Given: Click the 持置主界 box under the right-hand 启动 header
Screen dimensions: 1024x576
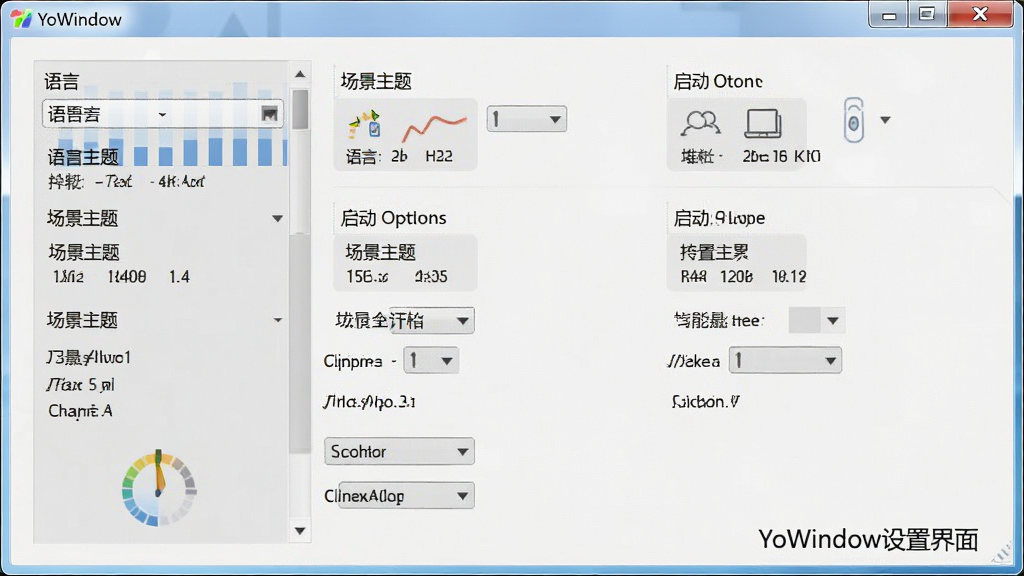Looking at the screenshot, I should (x=737, y=263).
